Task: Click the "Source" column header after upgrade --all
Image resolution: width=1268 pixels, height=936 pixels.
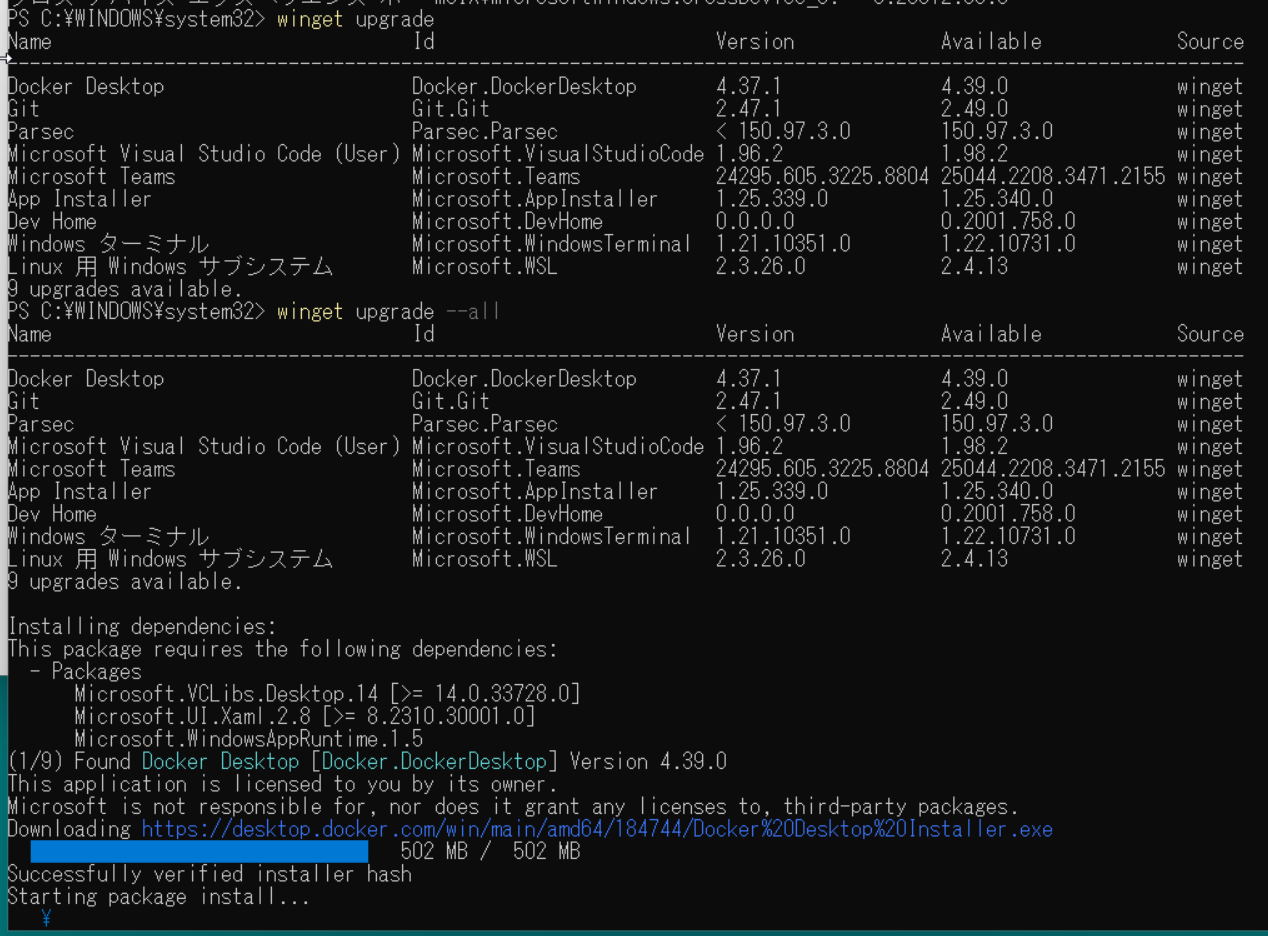Action: 1210,334
